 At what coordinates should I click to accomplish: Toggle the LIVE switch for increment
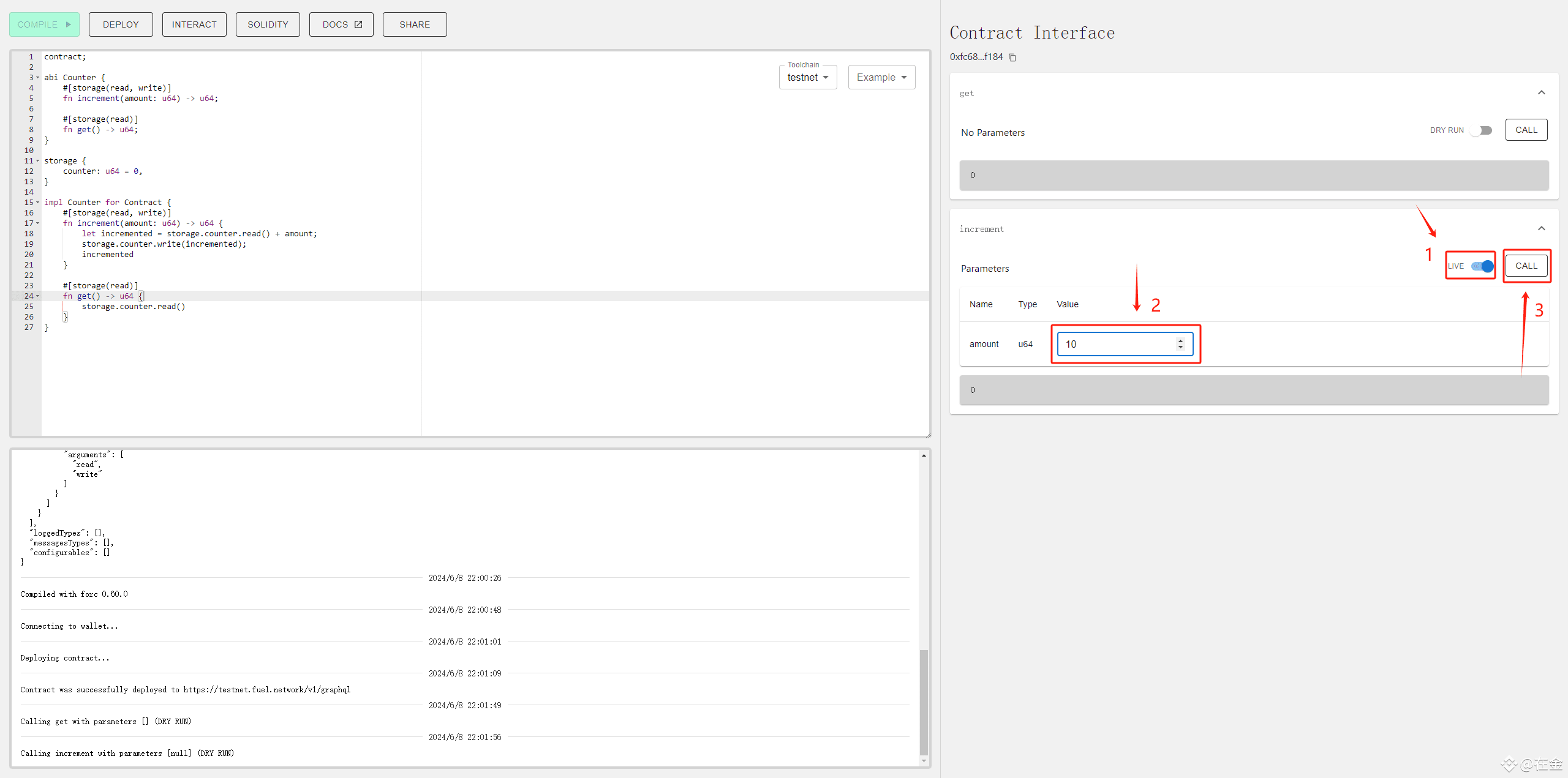coord(1482,266)
